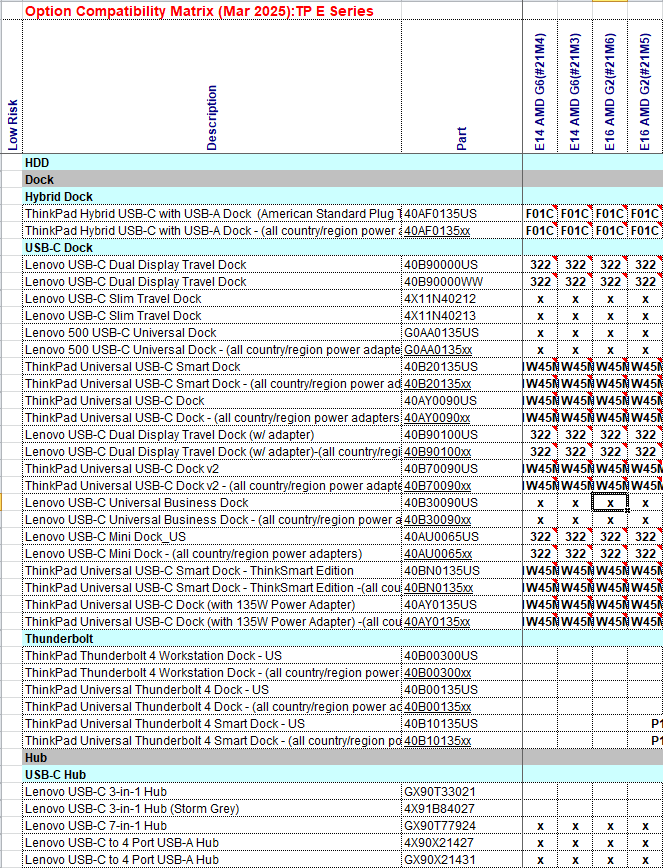The width and height of the screenshot is (663, 868).
Task: Select the Option Compatibility Matrix title cell
Action: pyautogui.click(x=211, y=11)
